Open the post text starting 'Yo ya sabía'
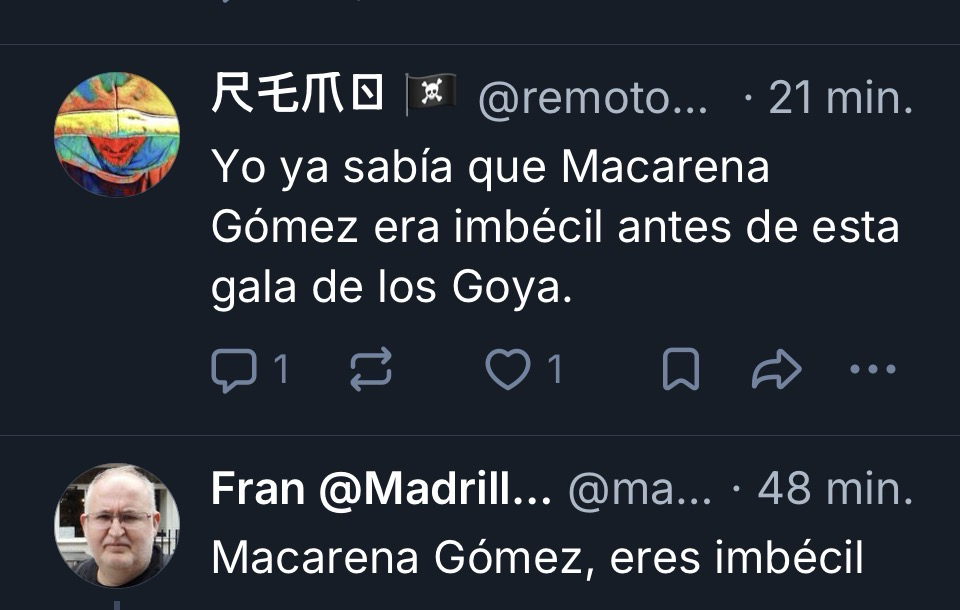The width and height of the screenshot is (960, 610). coord(490,168)
